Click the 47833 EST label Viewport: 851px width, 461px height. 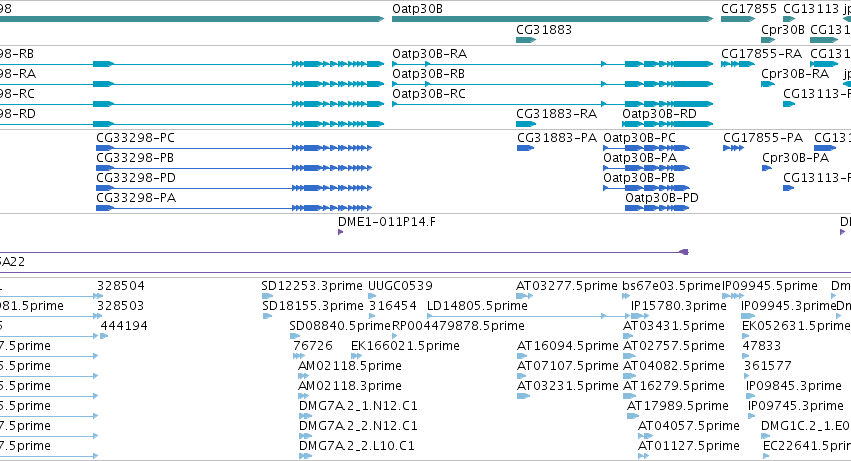[x=761, y=346]
